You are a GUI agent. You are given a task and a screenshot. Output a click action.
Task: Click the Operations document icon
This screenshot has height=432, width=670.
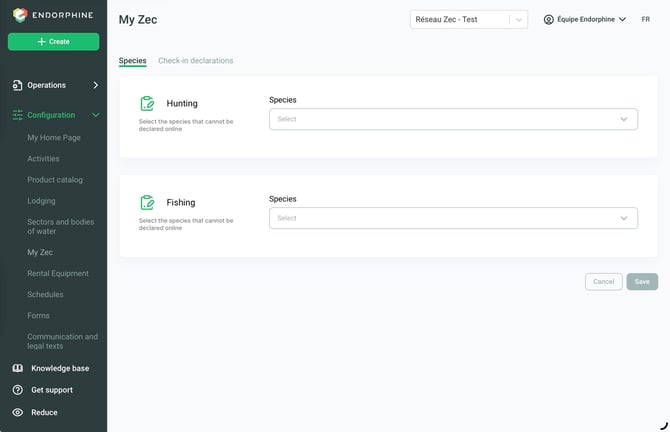17,85
